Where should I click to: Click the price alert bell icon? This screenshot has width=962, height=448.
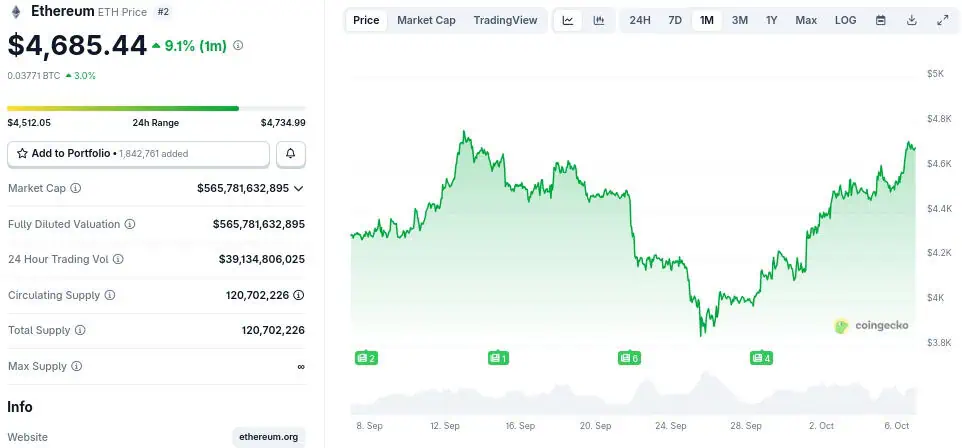pyautogui.click(x=291, y=154)
